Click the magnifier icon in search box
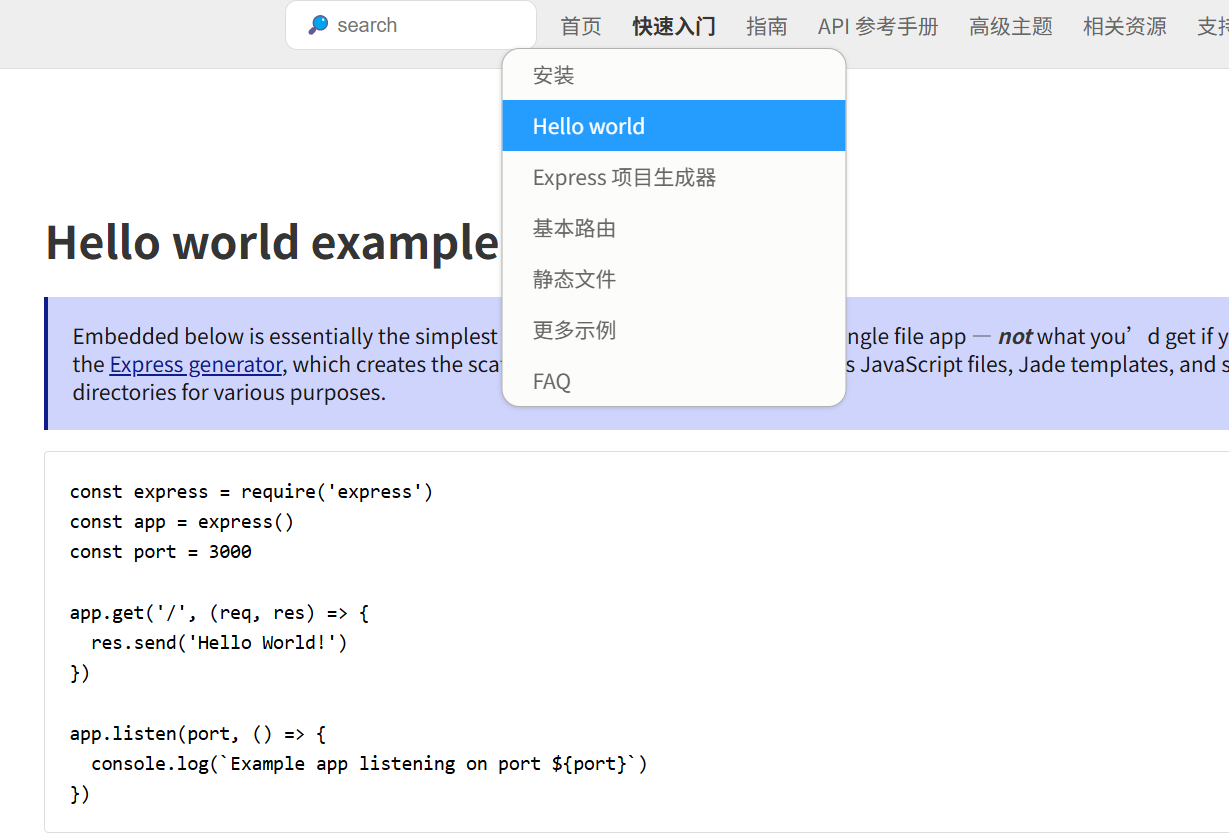Viewport: 1229px width, 840px height. [x=318, y=25]
